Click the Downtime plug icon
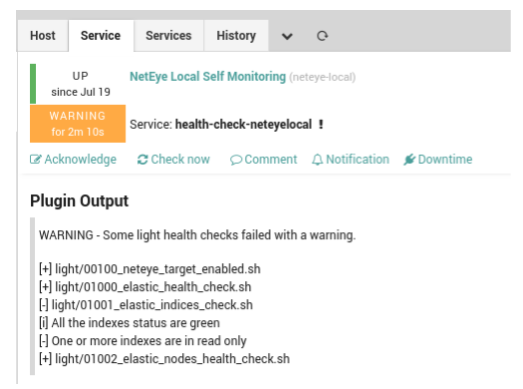Screen dimensions: 523x389 point(409,159)
